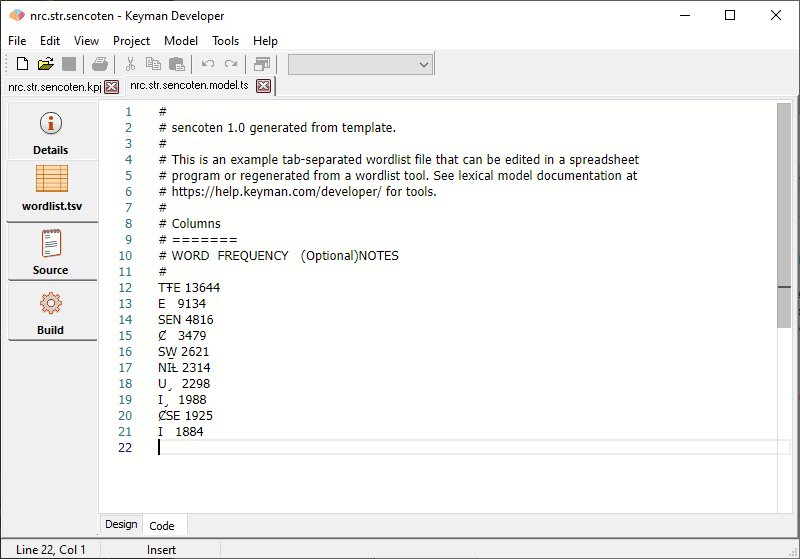The height and width of the screenshot is (559, 800).
Task: Click the 'Line 22, Col 1' status panel
Action: tap(51, 549)
